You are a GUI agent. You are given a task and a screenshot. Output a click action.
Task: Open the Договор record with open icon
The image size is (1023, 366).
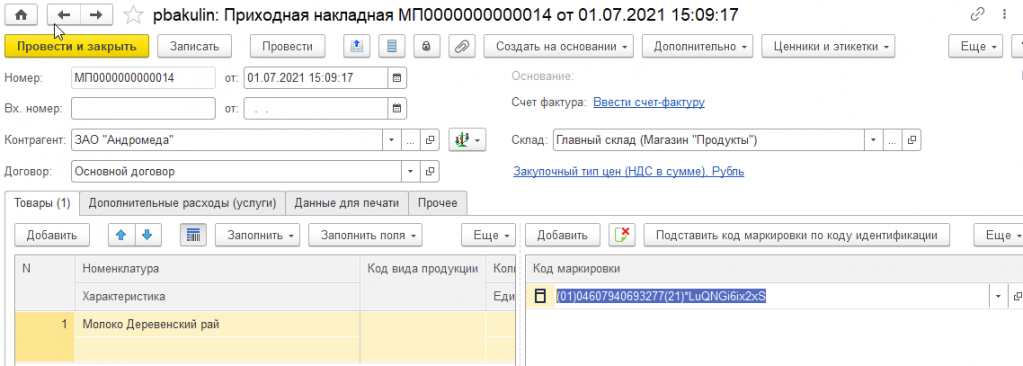[x=430, y=172]
